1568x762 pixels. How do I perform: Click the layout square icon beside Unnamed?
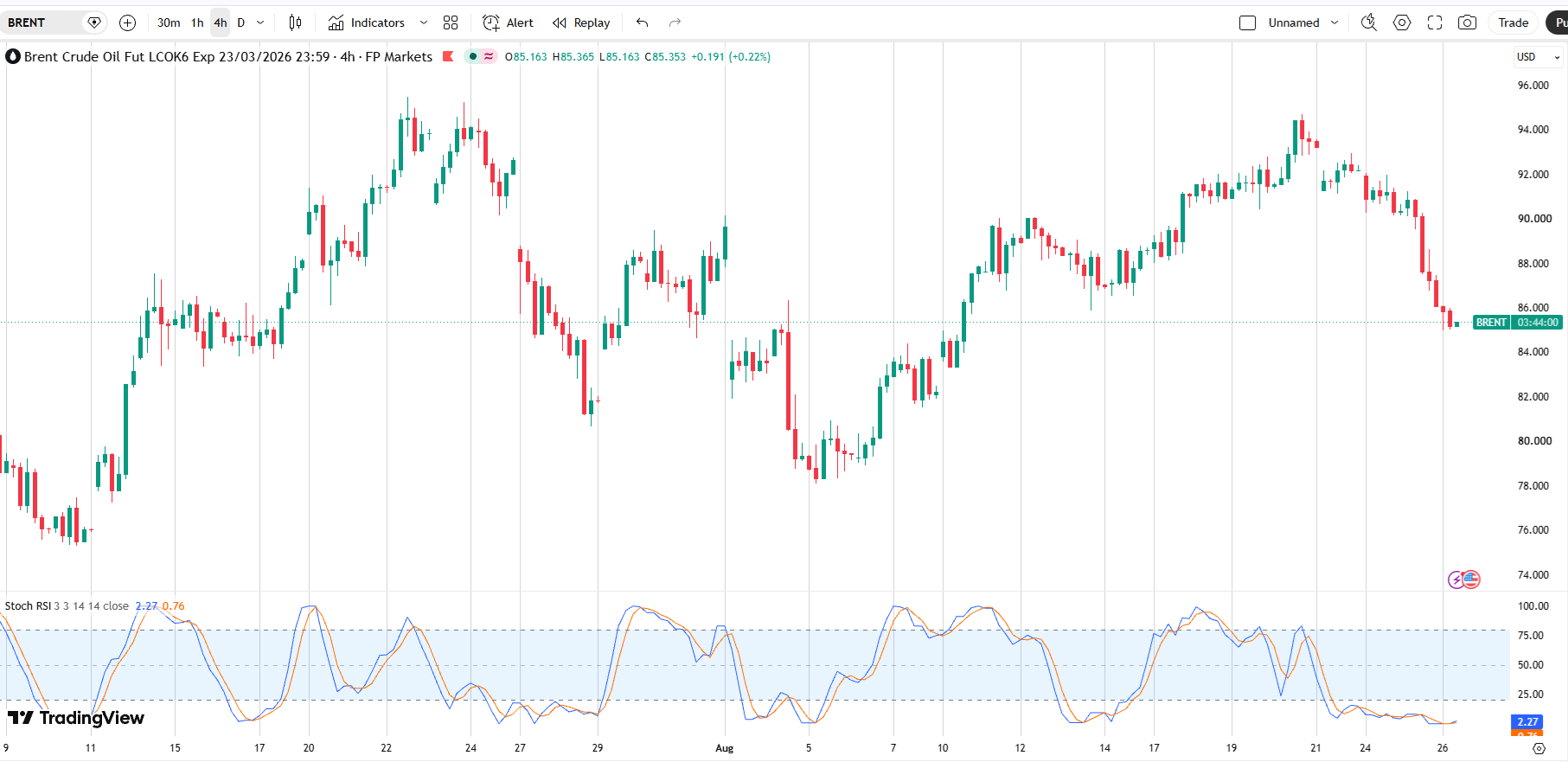(1247, 22)
